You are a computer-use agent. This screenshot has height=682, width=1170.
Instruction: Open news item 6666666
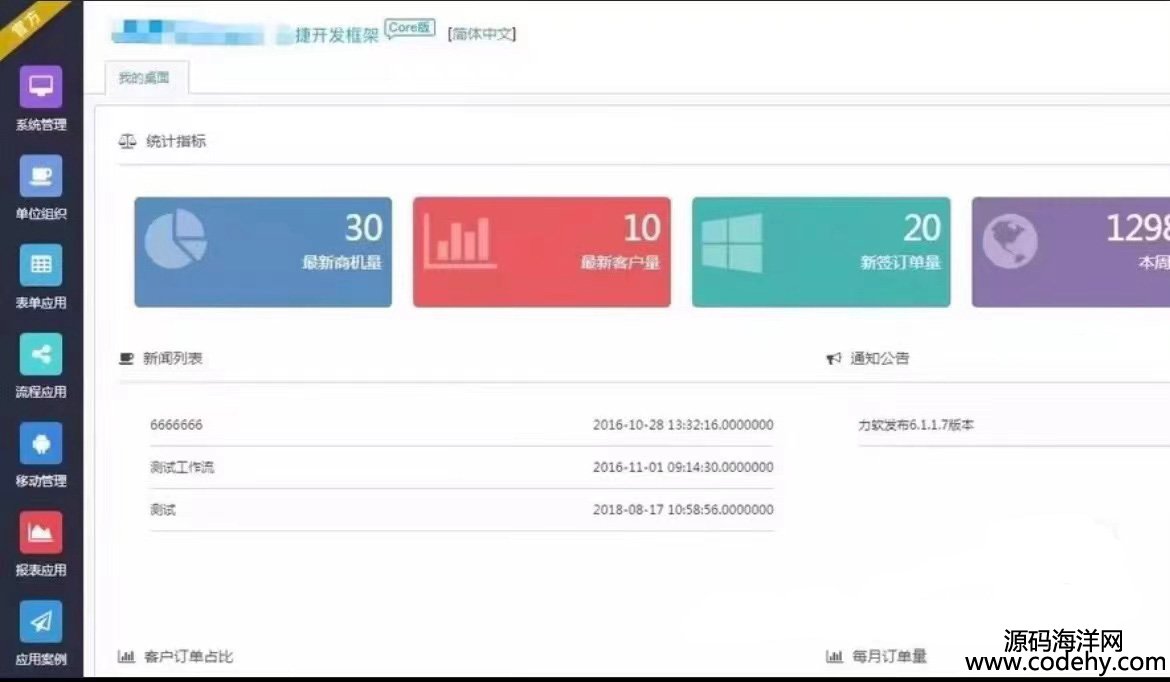176,425
